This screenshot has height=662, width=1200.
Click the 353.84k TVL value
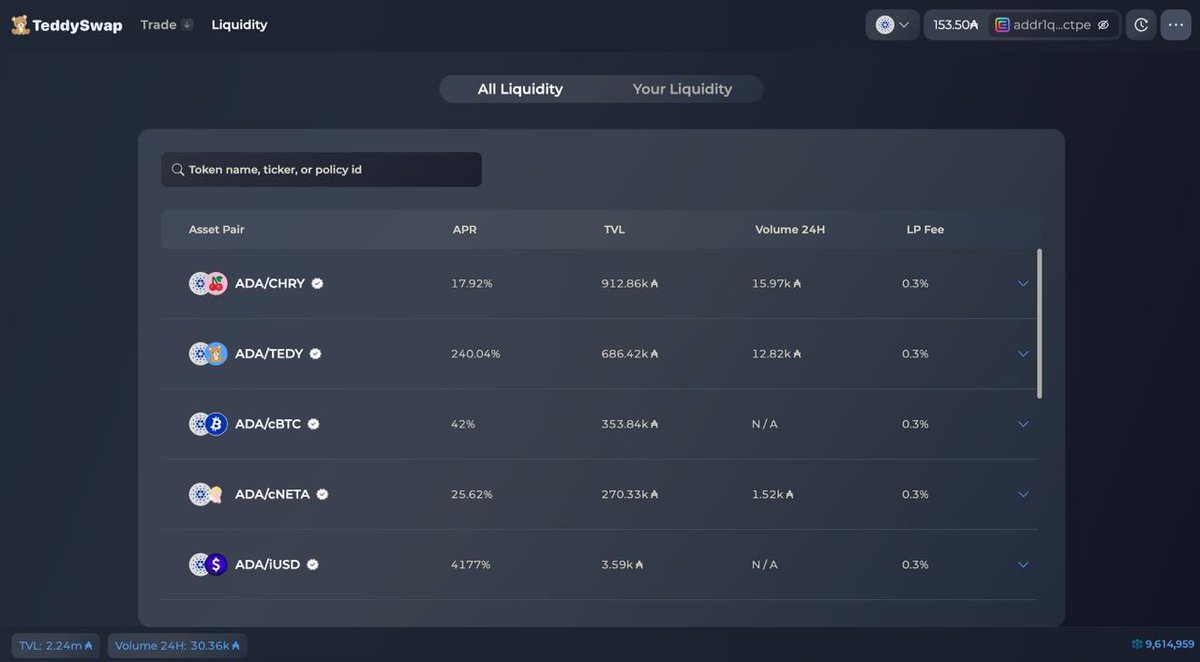pos(630,424)
